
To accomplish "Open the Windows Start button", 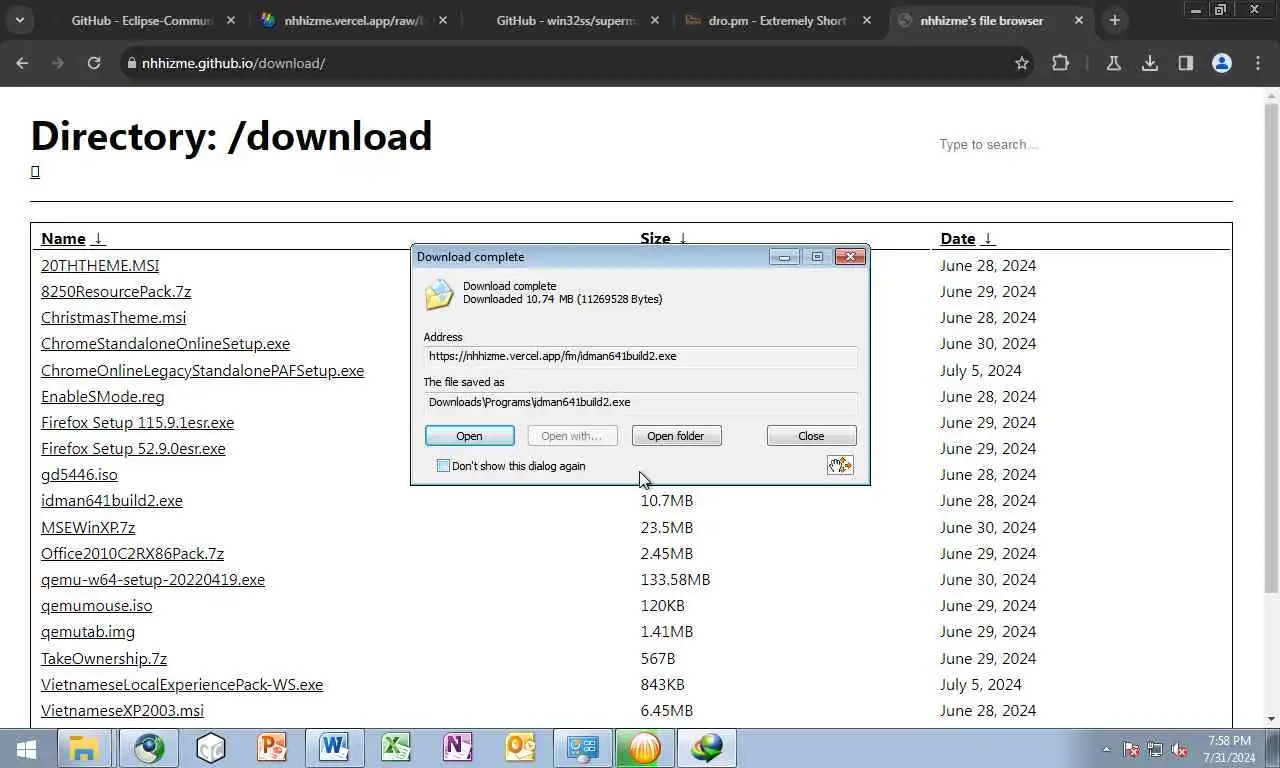I will [26, 748].
